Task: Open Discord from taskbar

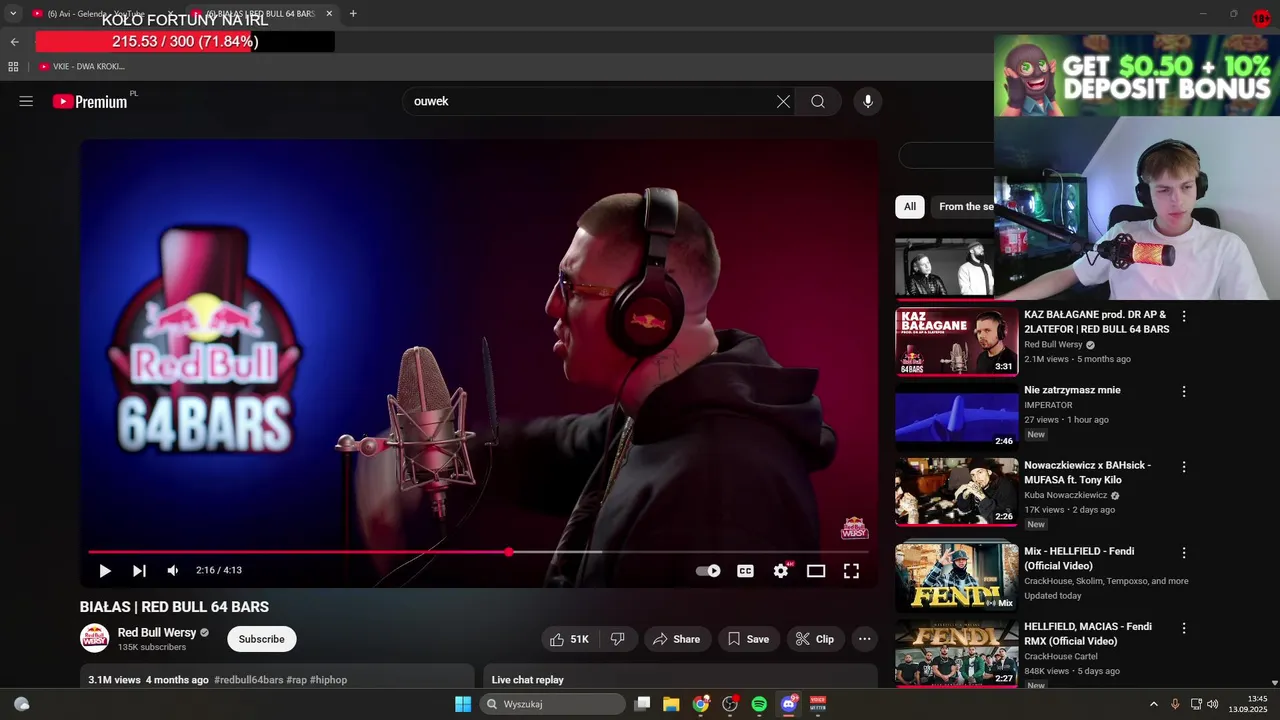Action: point(789,704)
